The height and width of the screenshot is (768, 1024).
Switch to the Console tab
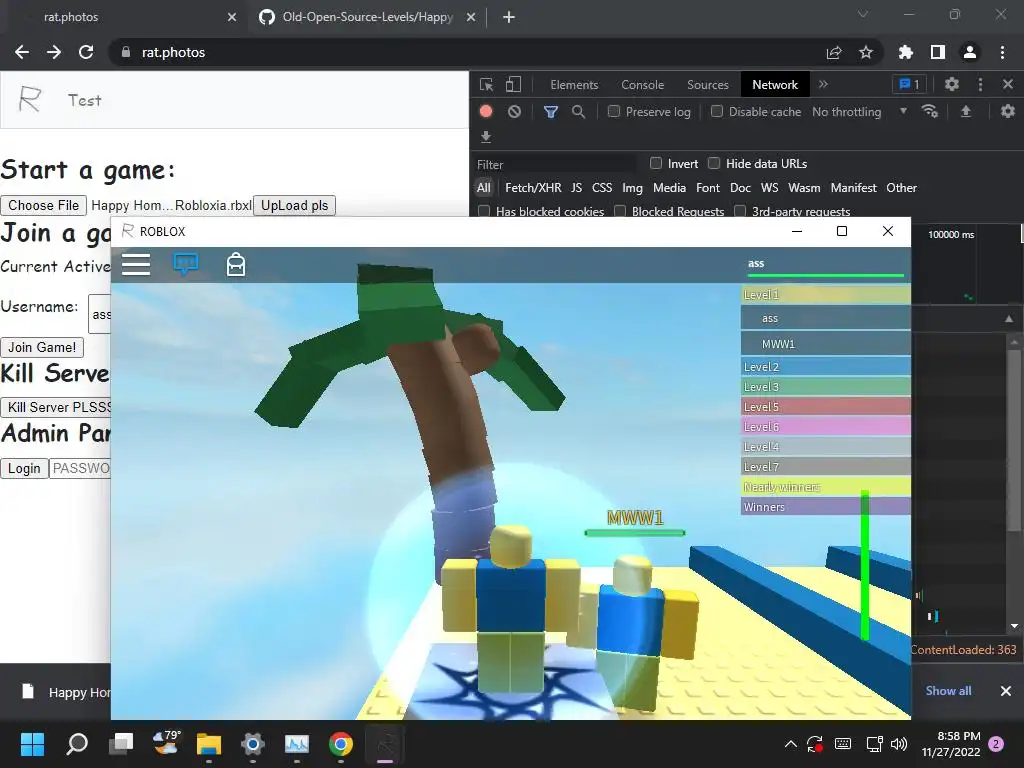pos(643,85)
